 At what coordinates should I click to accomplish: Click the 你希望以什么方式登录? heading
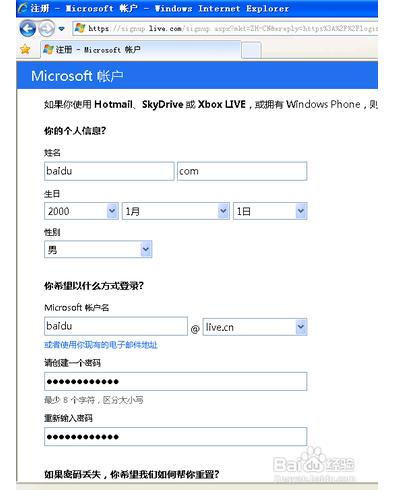94,286
